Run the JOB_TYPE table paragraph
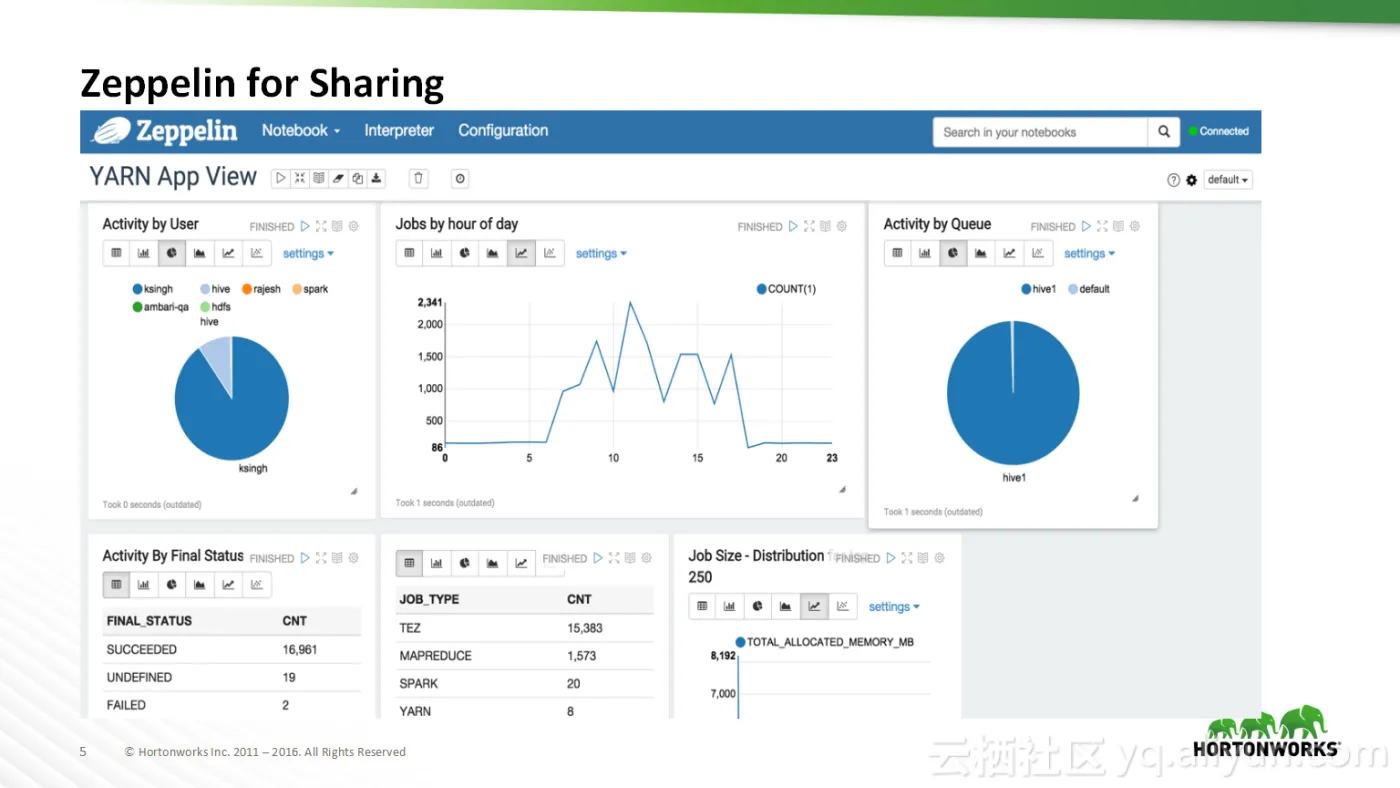 [x=598, y=558]
